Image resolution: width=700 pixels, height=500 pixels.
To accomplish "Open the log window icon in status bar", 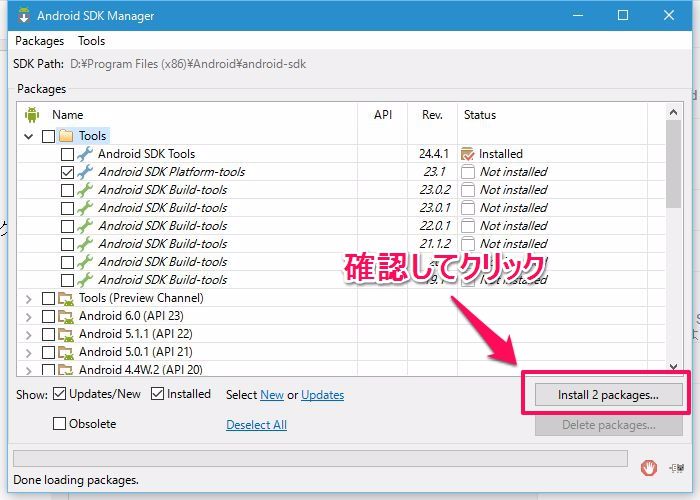I will click(x=677, y=468).
